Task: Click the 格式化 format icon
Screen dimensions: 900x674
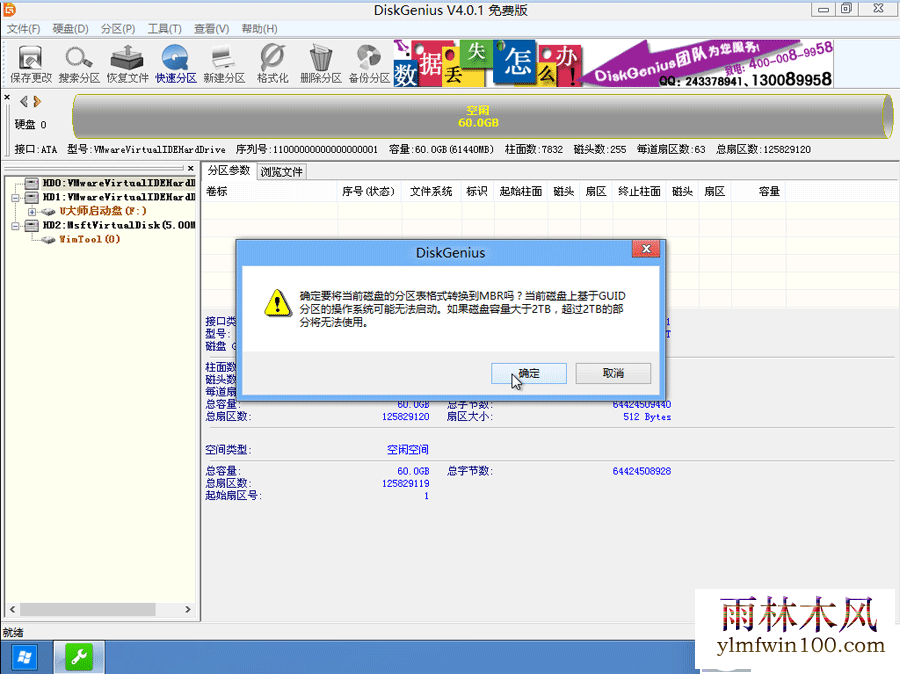Action: click(x=272, y=64)
